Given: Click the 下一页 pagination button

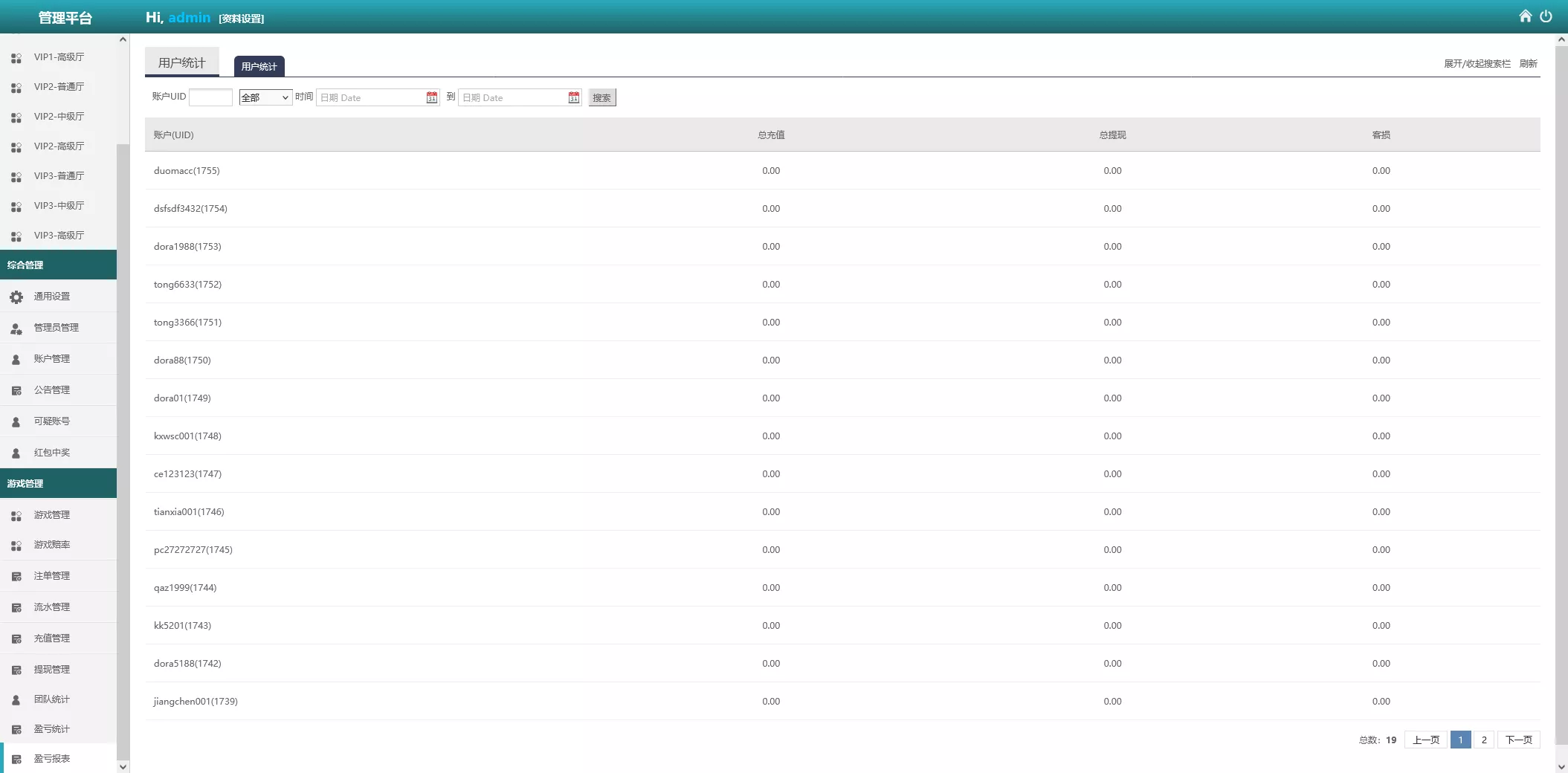Looking at the screenshot, I should pos(1518,740).
